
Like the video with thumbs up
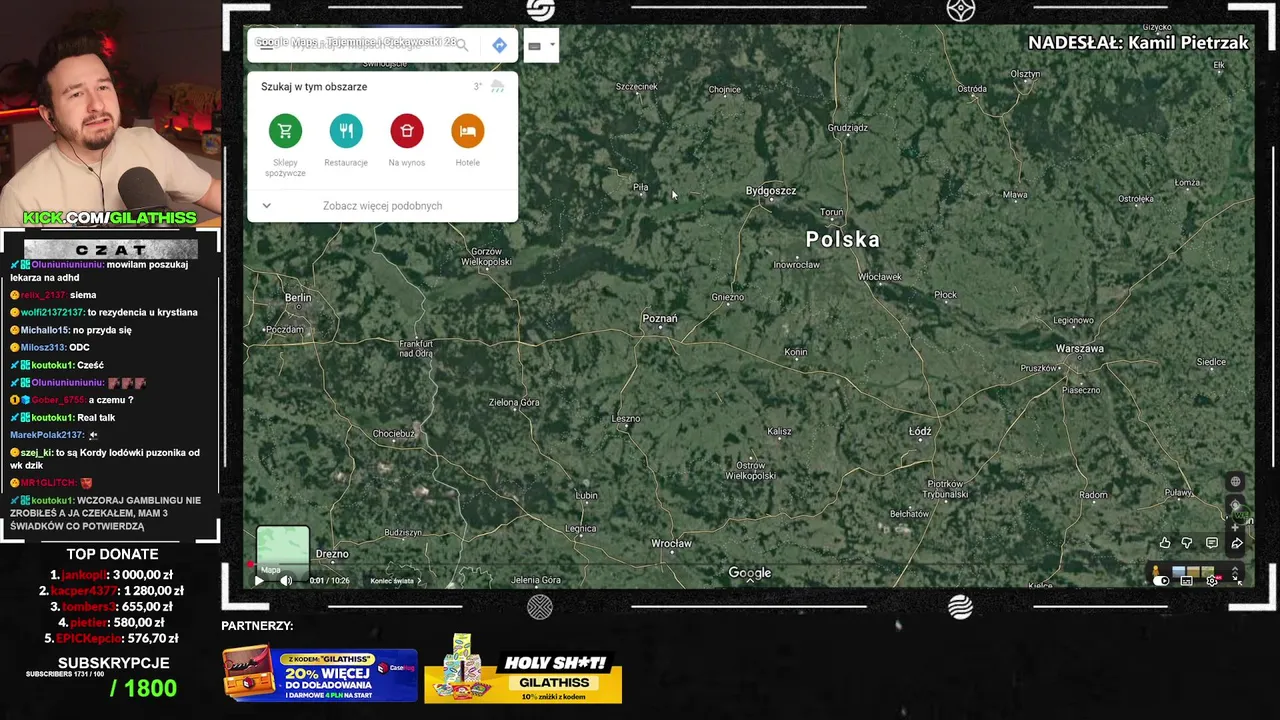1165,543
